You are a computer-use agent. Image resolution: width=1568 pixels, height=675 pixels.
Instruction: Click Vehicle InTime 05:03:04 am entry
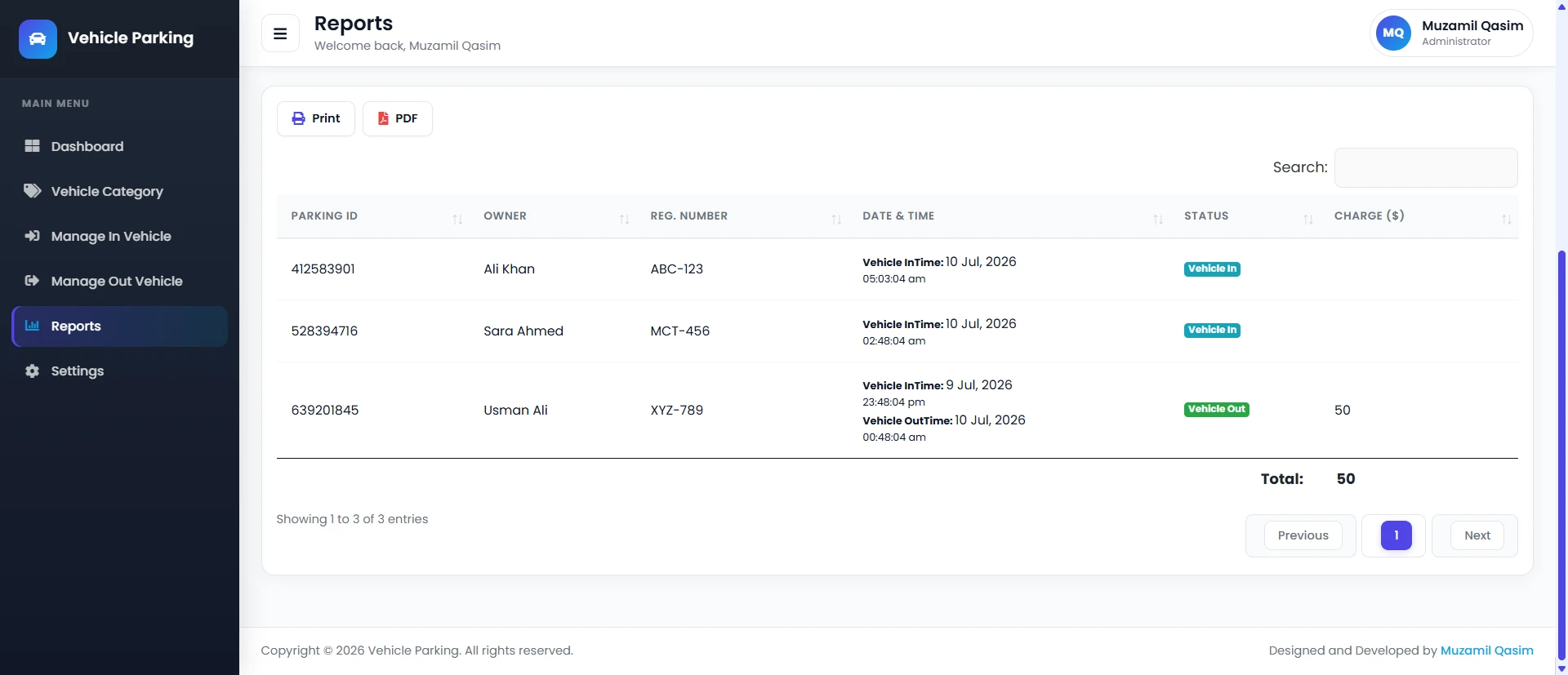tap(939, 270)
